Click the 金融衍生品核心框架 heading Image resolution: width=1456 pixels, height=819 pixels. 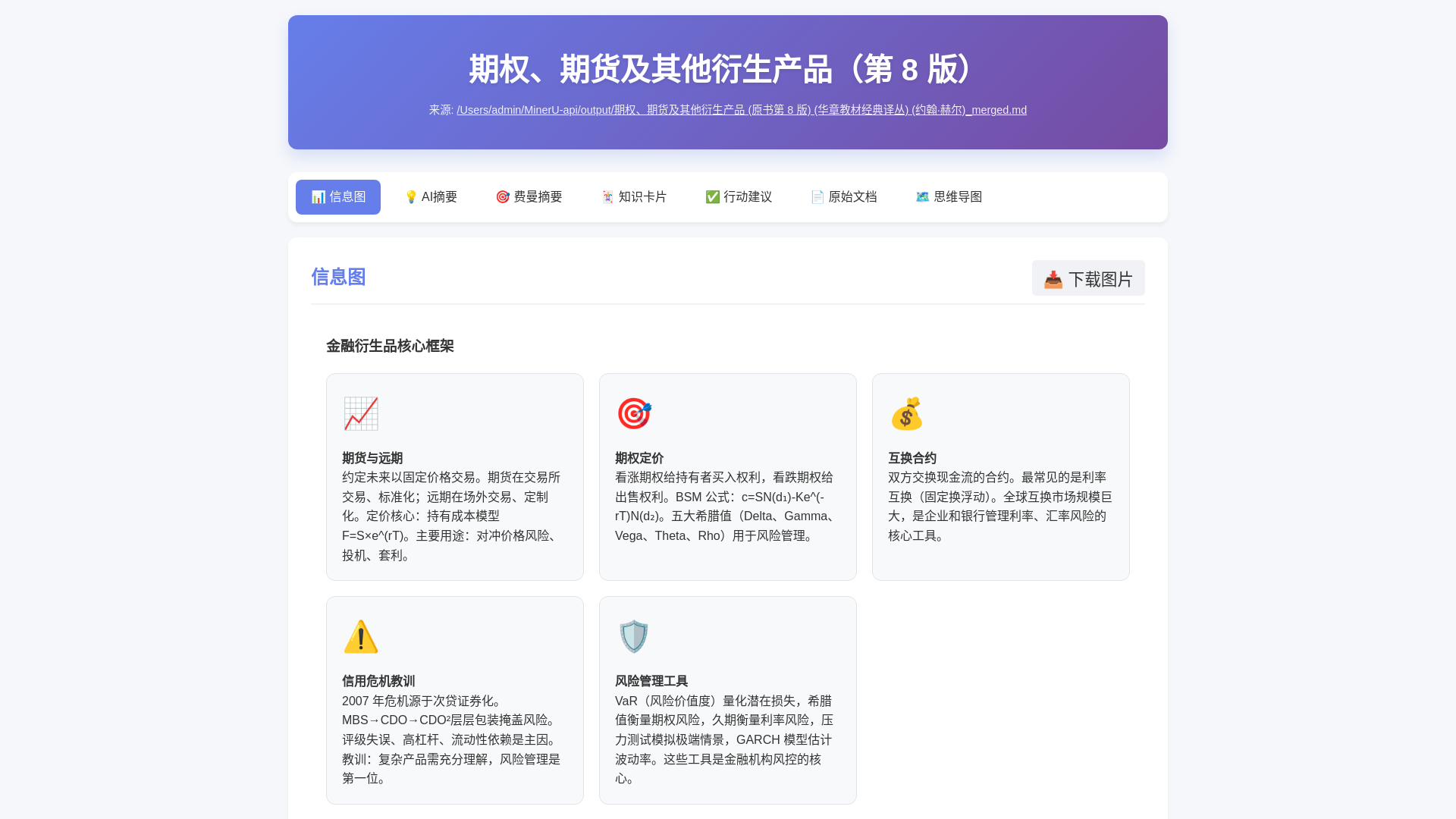coord(390,346)
